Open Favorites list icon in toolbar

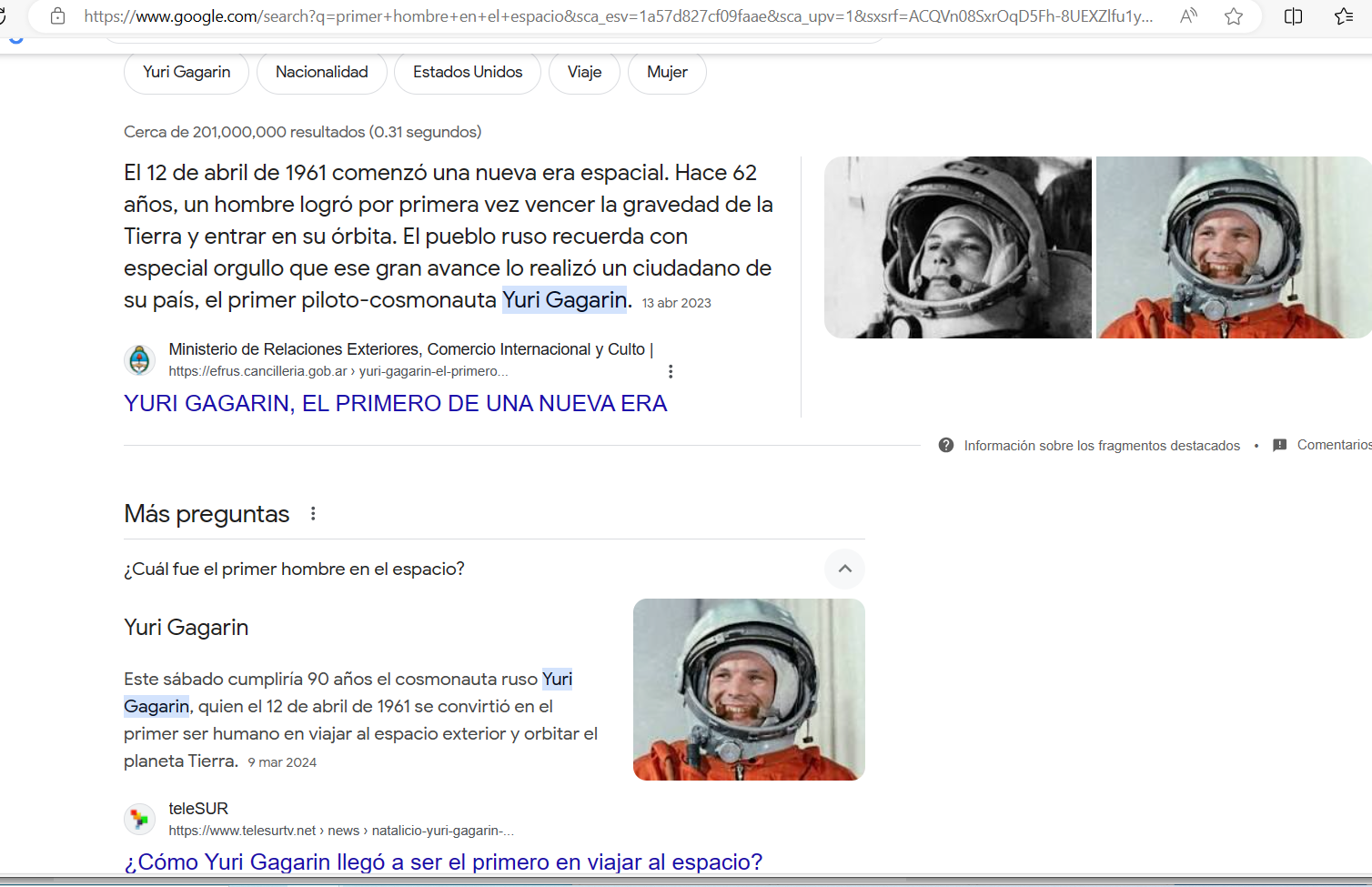tap(1344, 16)
